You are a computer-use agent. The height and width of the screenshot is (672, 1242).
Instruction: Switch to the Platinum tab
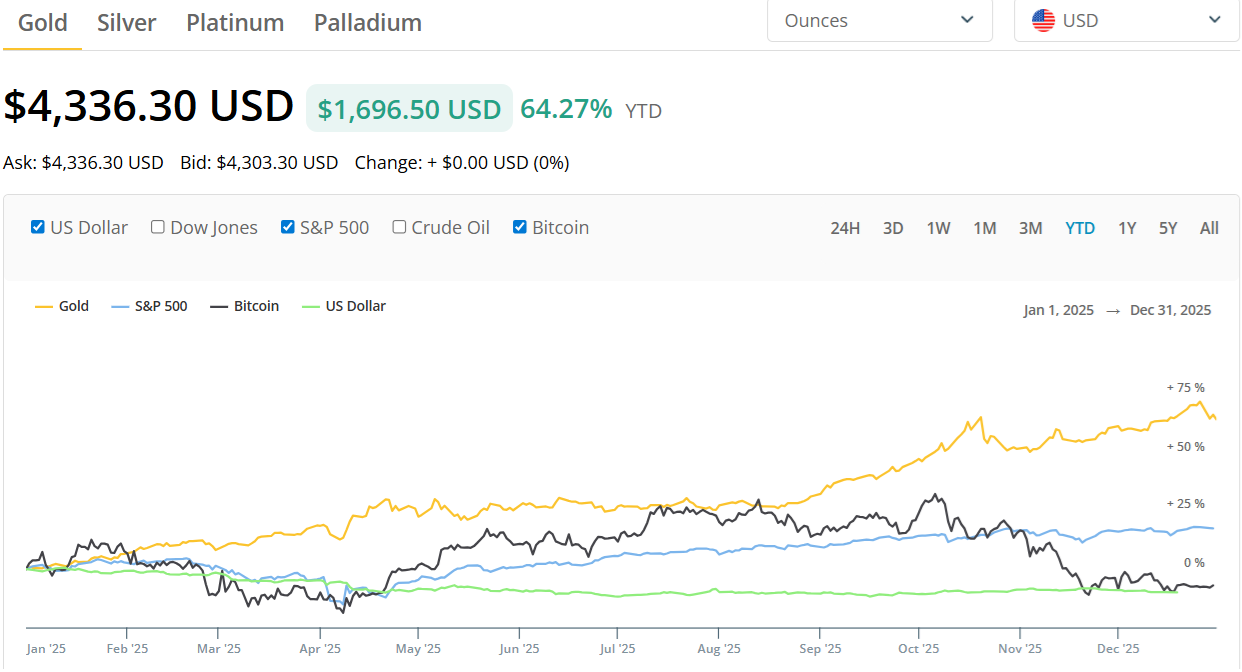(x=235, y=22)
